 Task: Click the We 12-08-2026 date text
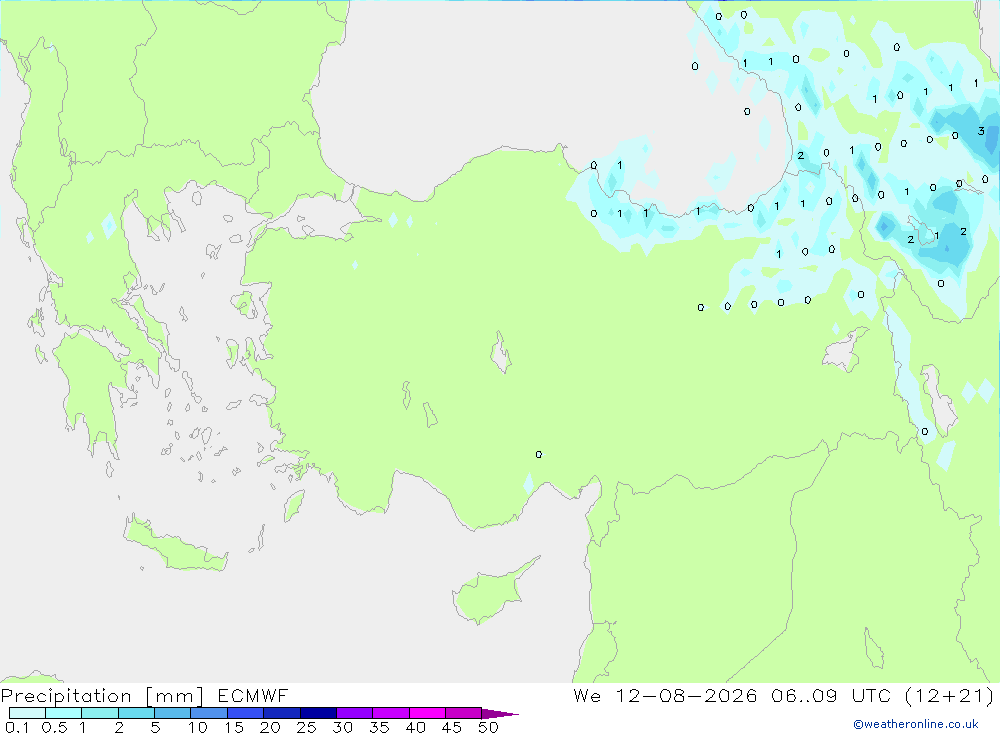click(665, 695)
